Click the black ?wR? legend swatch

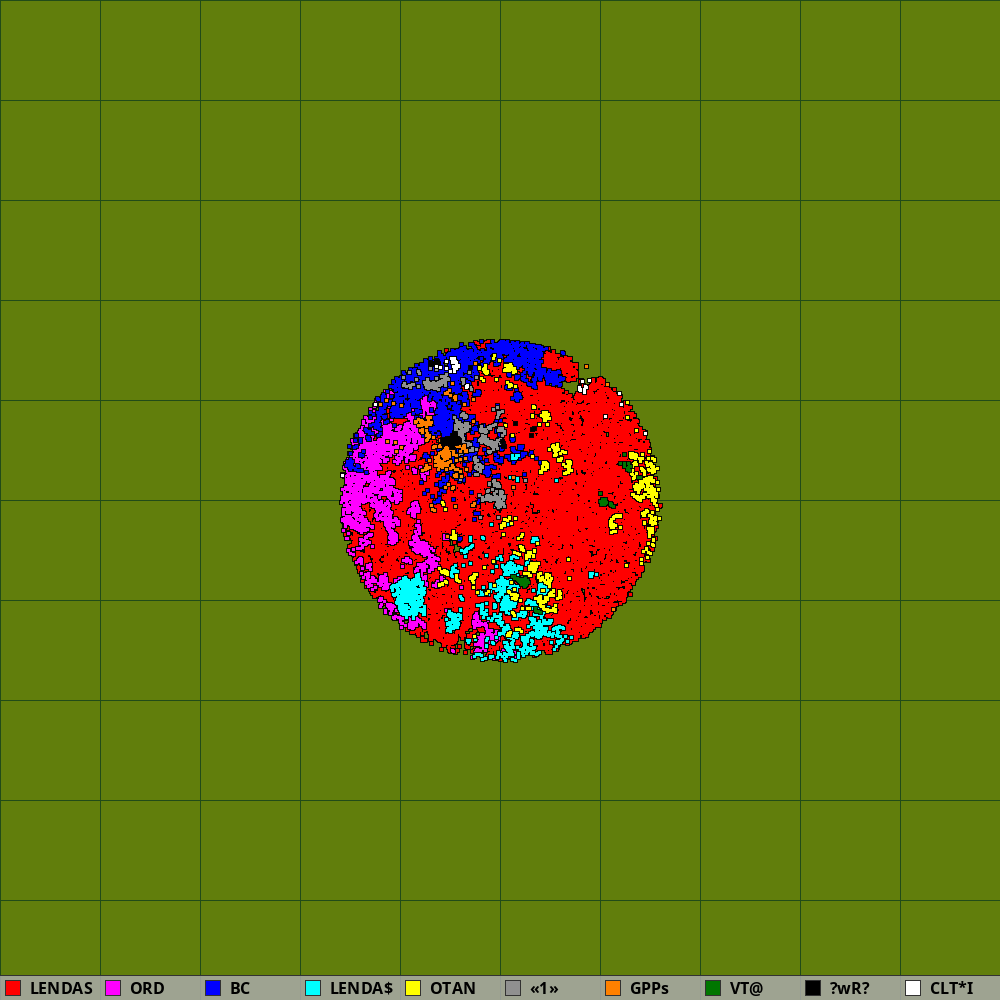coord(813,988)
